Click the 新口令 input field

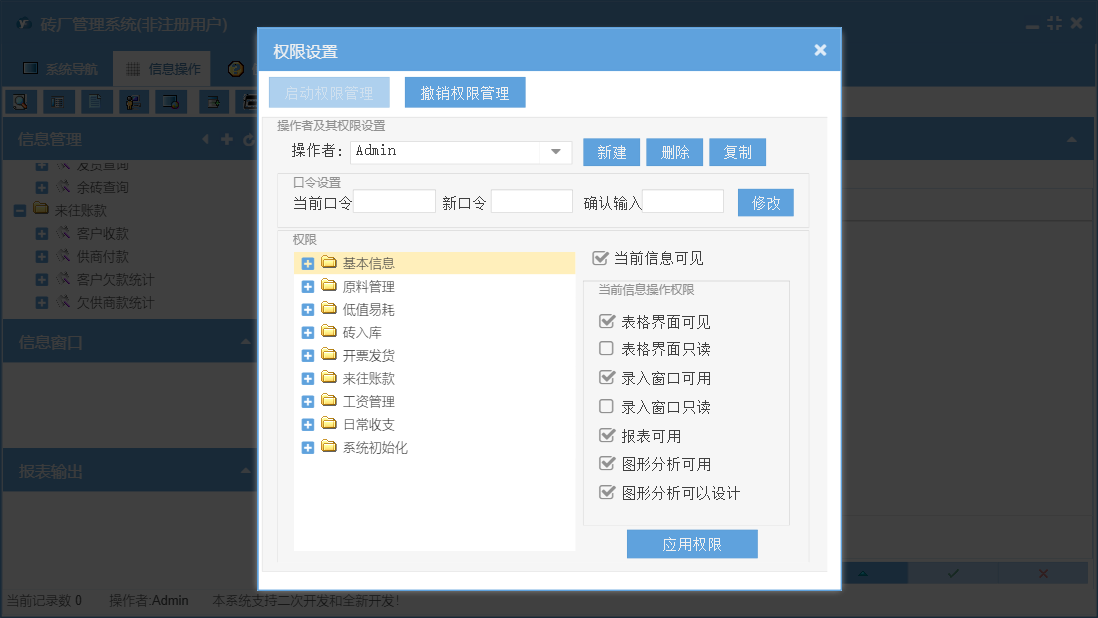531,202
